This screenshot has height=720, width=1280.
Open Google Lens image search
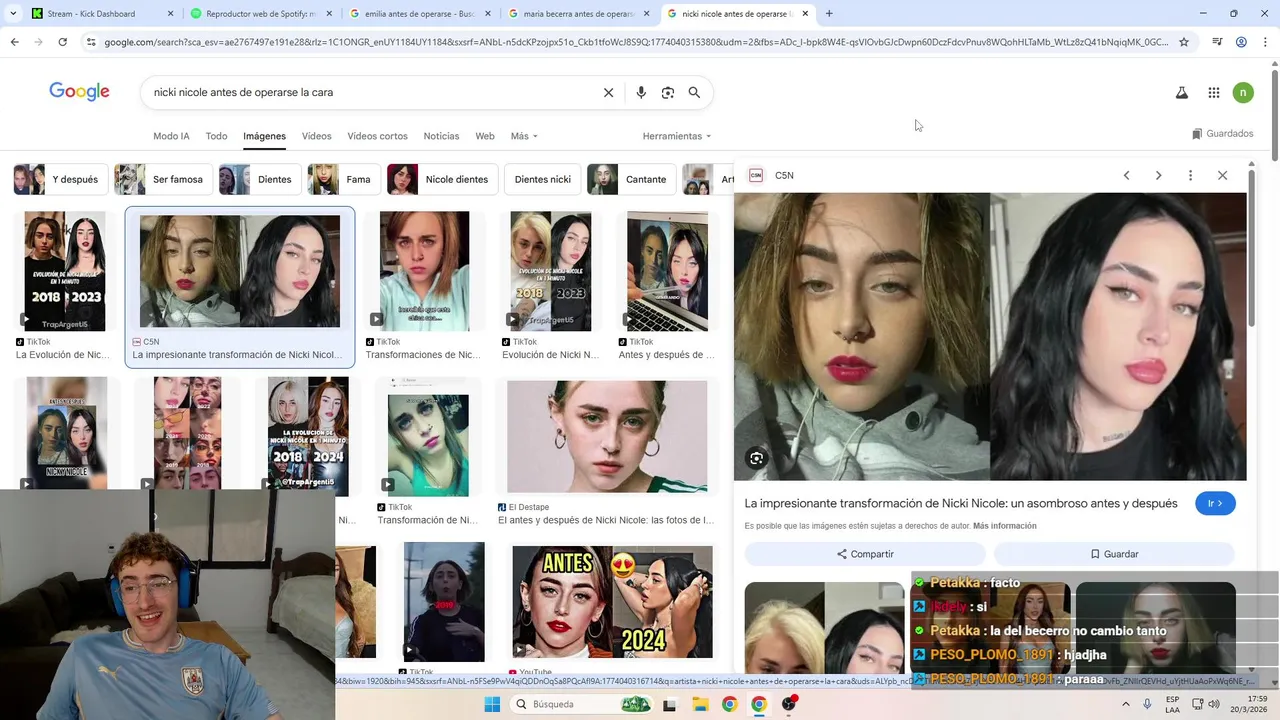[x=668, y=92]
